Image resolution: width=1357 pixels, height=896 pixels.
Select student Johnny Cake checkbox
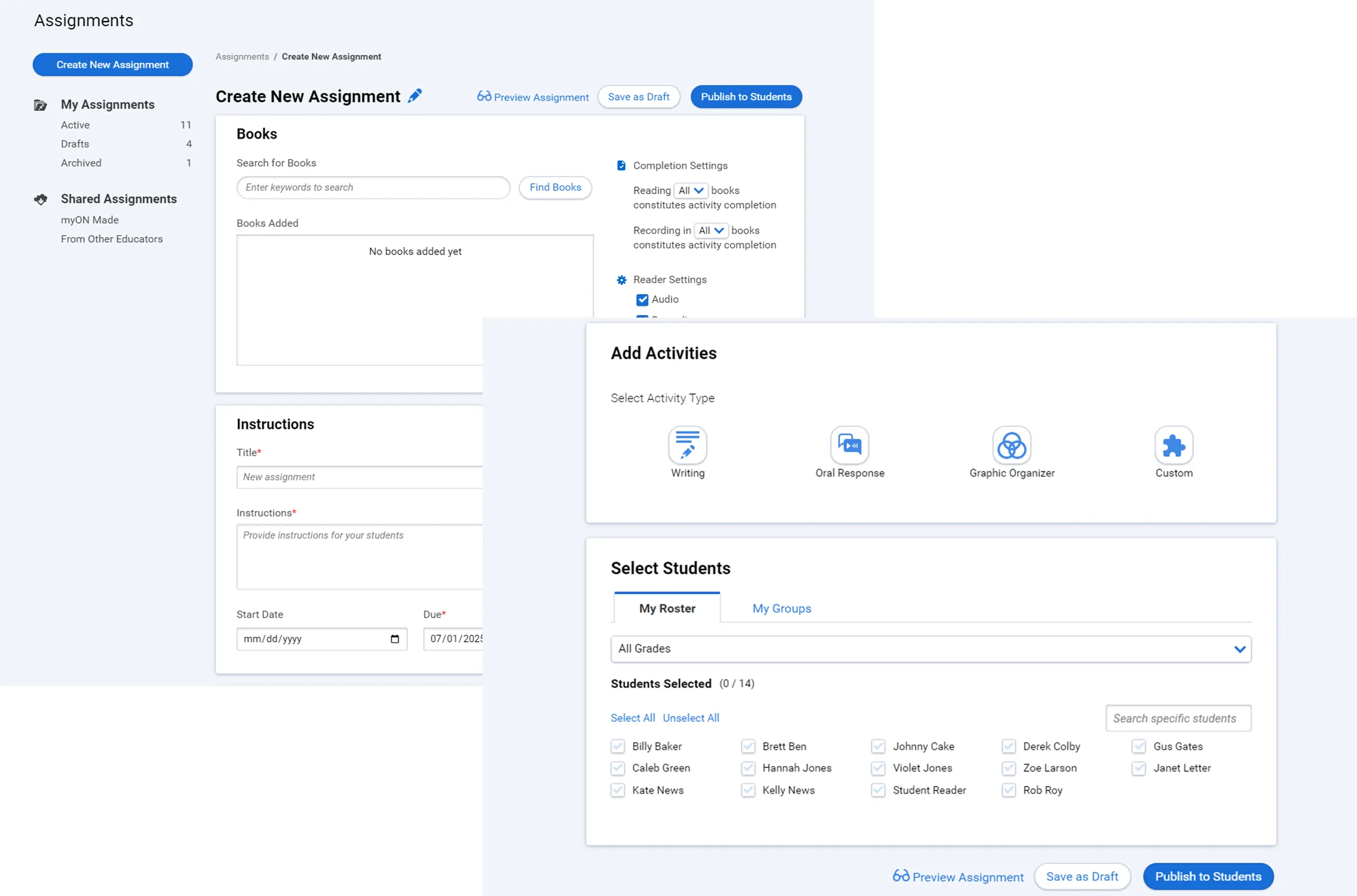pyautogui.click(x=878, y=746)
